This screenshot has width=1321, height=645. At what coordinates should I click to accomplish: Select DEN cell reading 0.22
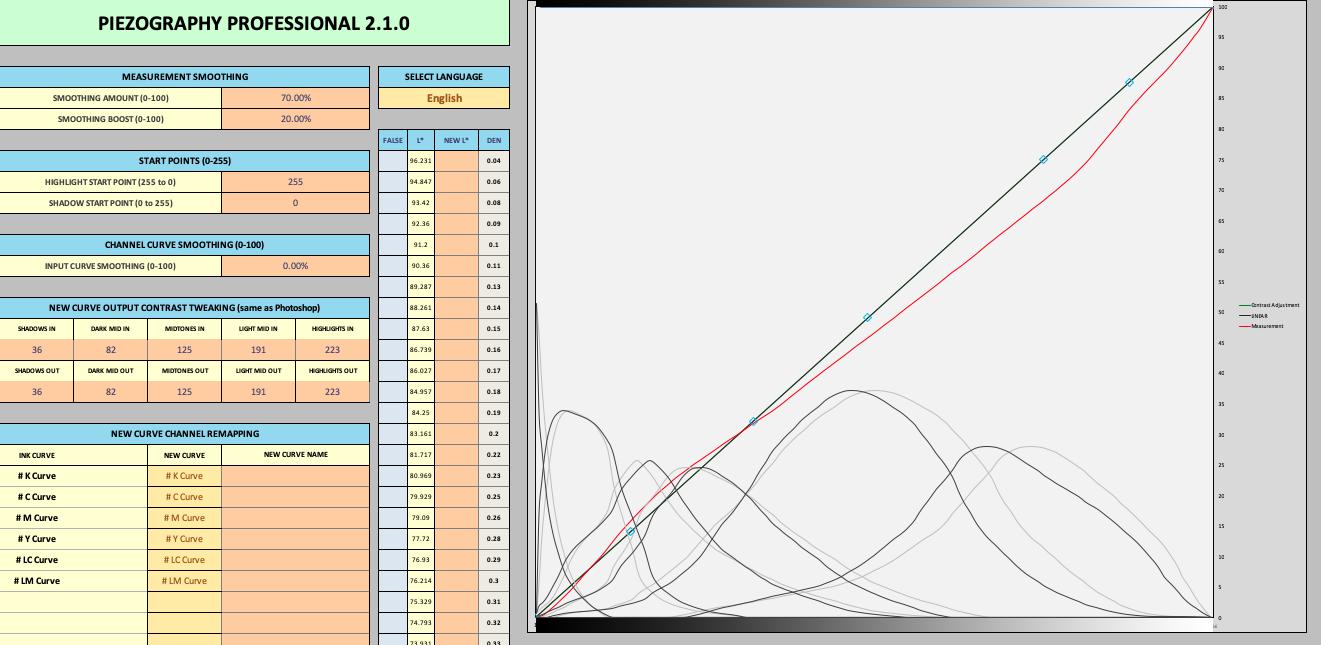(494, 455)
